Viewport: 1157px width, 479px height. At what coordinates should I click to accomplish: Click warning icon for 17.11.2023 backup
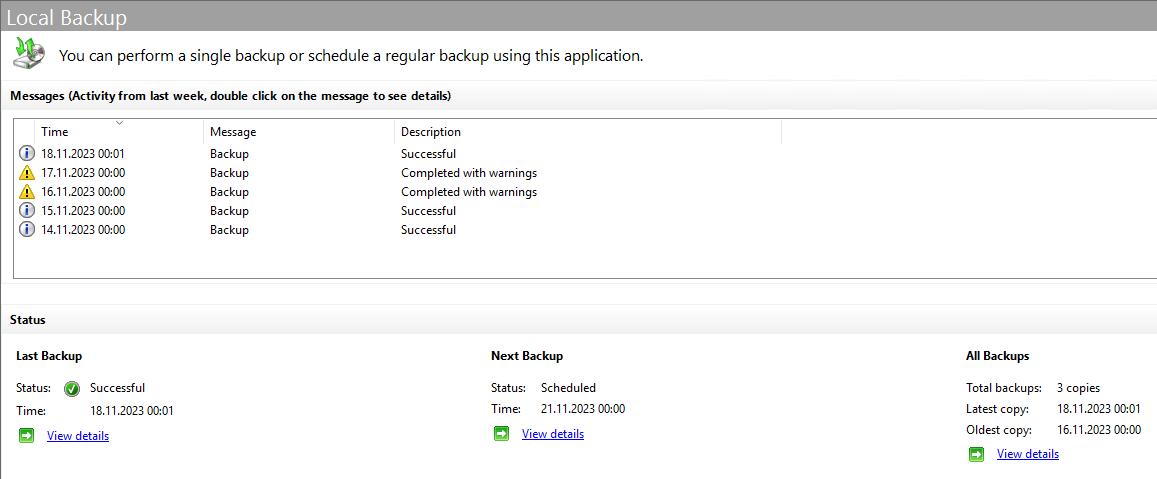[27, 173]
